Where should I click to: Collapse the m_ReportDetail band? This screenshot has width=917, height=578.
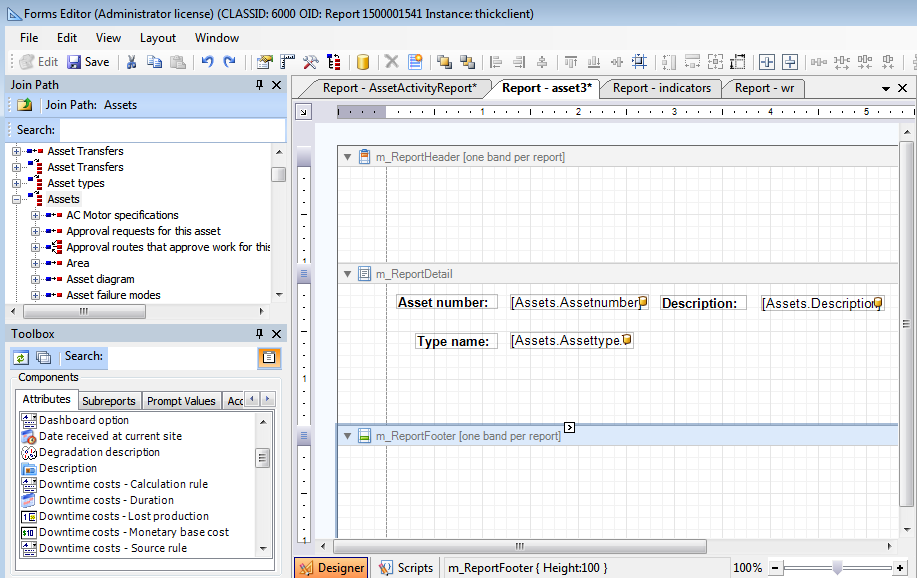pos(347,274)
